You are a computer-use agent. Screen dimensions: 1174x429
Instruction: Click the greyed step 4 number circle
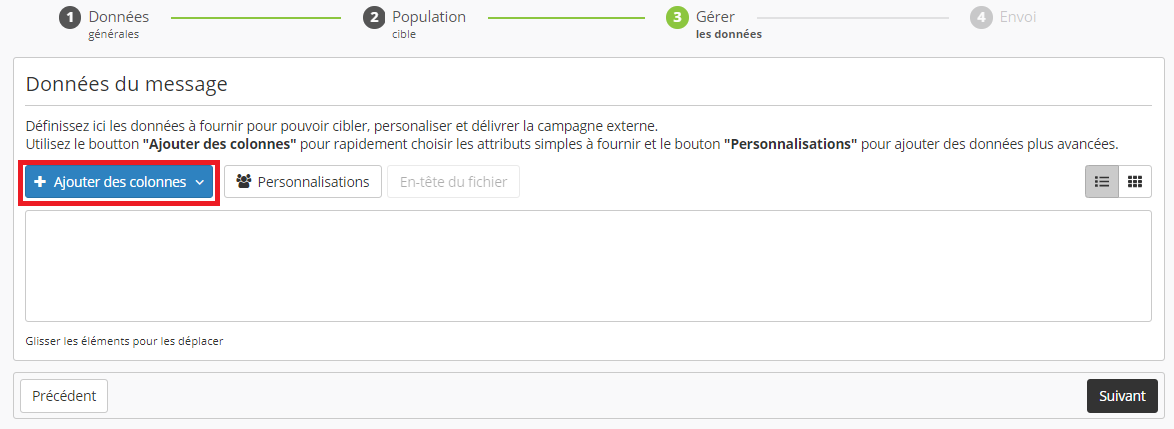click(981, 18)
